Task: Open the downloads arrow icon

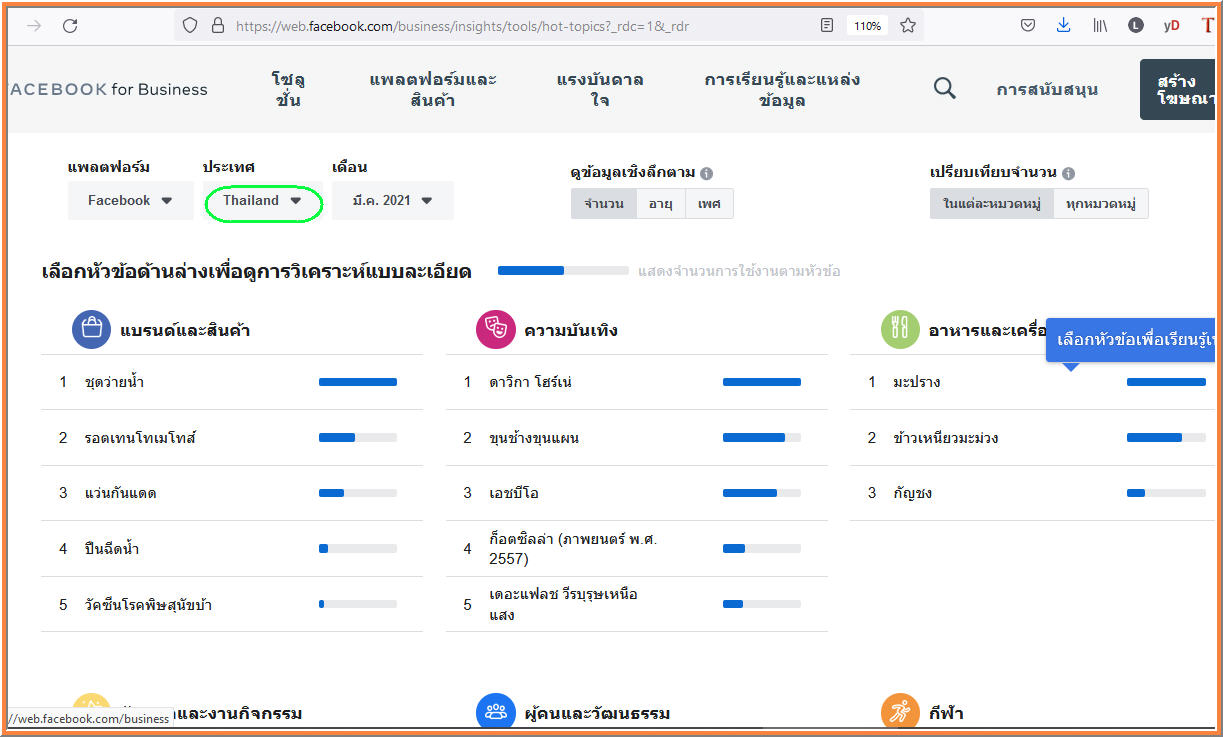Action: pos(1063,26)
